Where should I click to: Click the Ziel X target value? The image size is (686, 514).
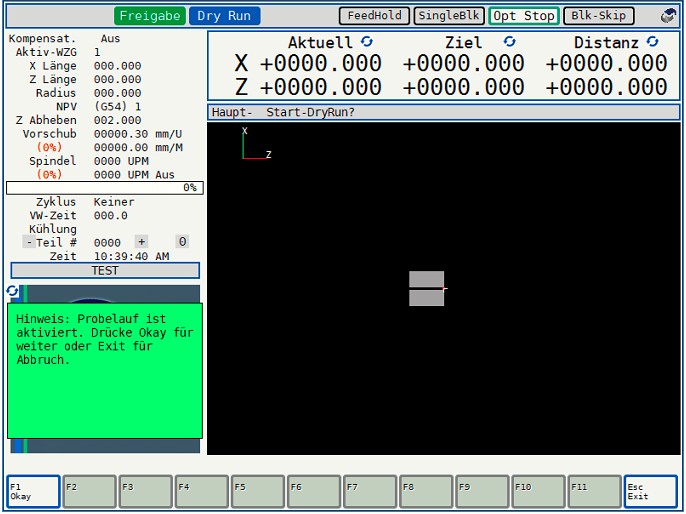coord(463,63)
